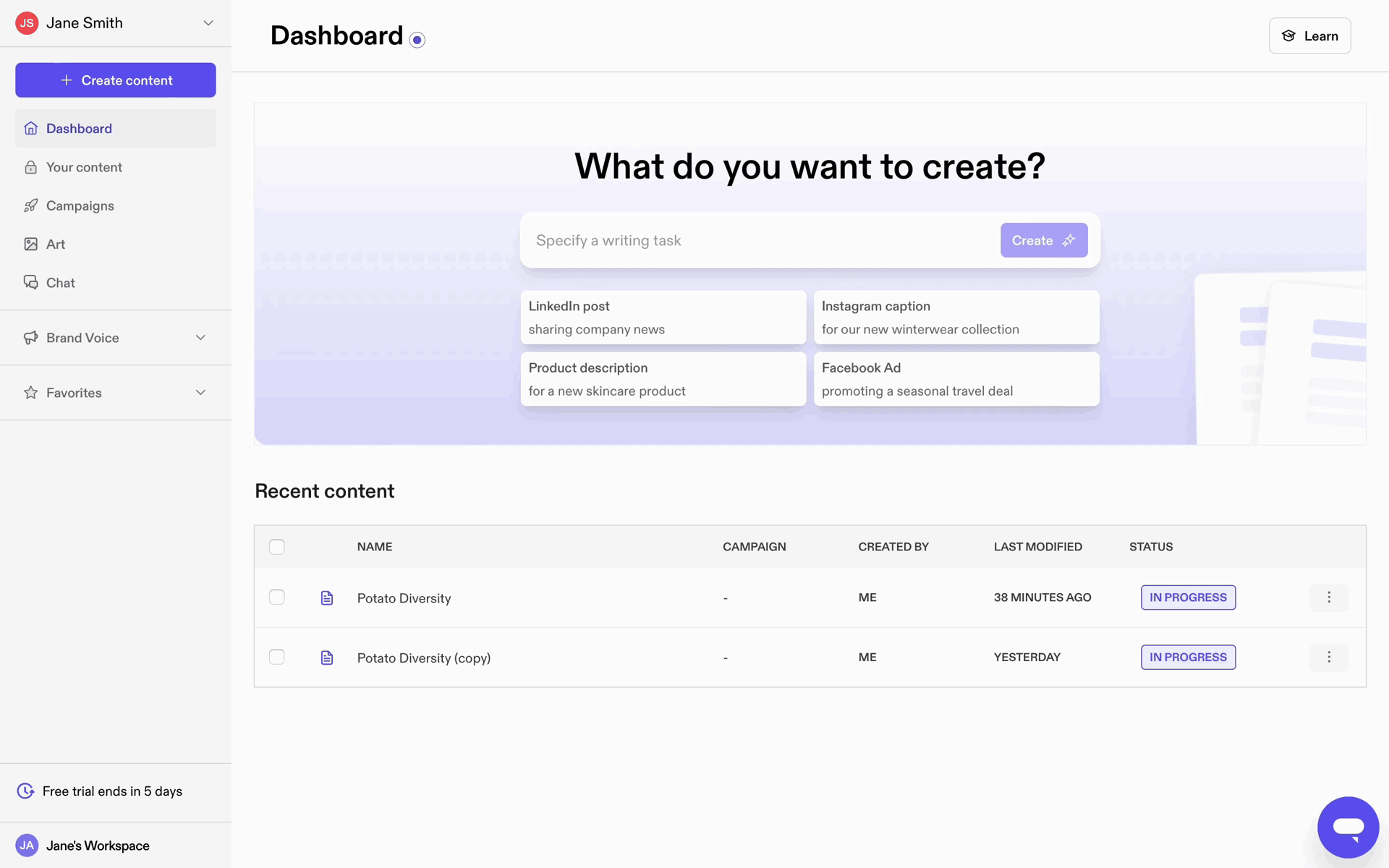The width and height of the screenshot is (1389, 868).
Task: Click the Campaigns rocket icon
Action: [x=30, y=206]
